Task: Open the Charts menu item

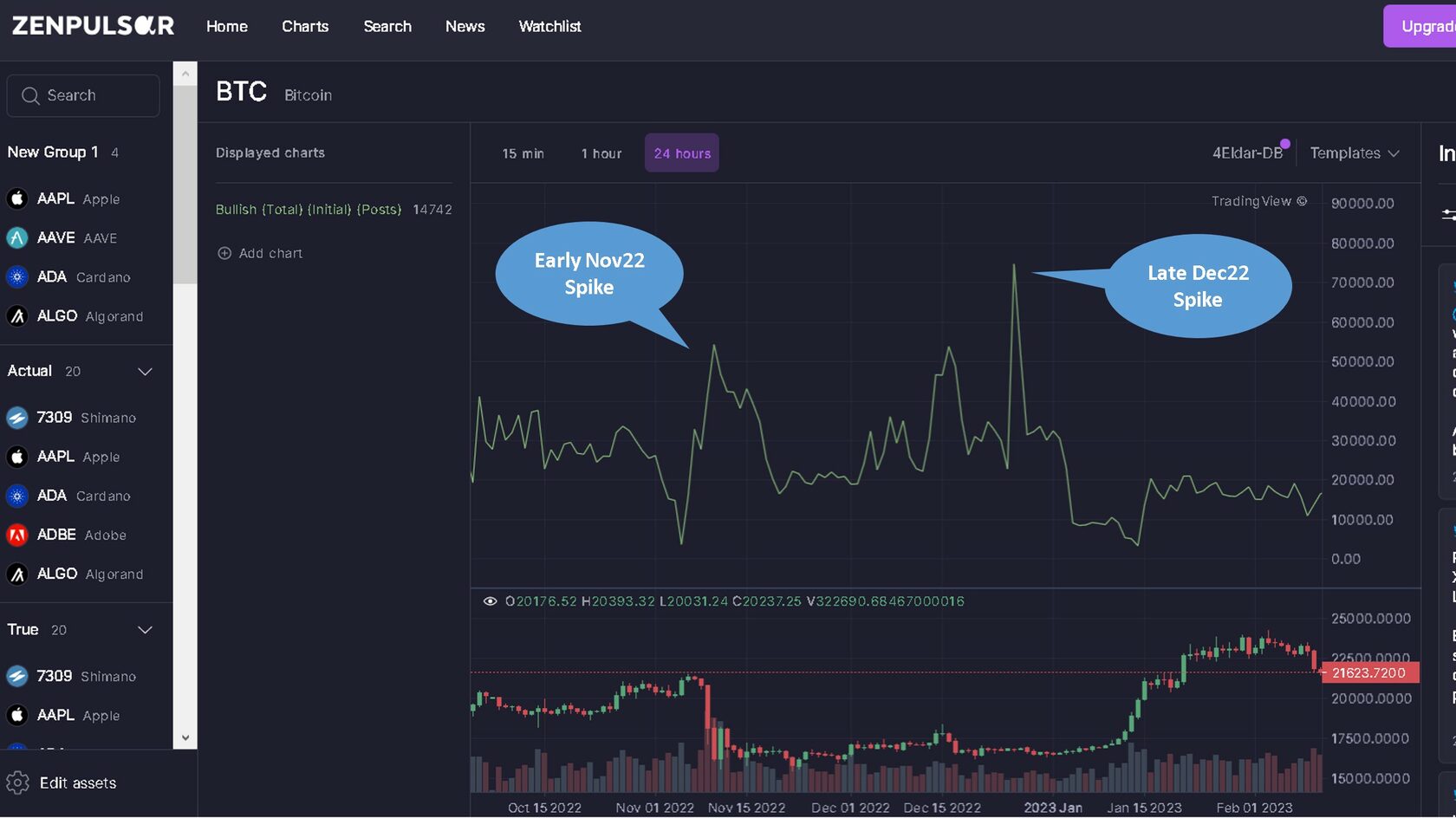Action: (x=305, y=27)
